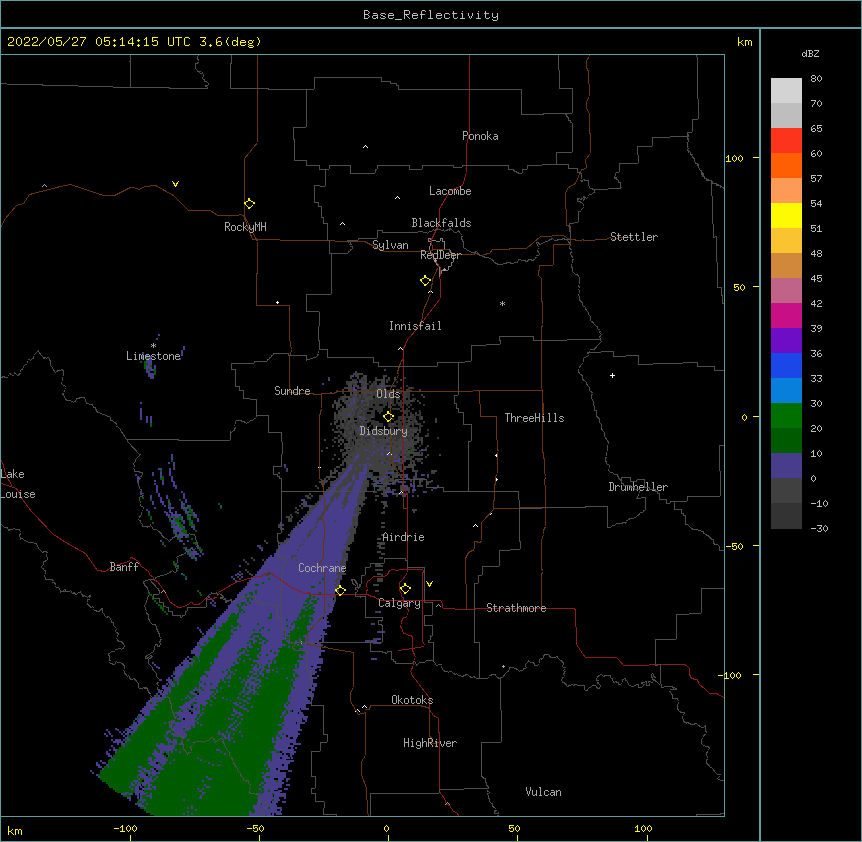Click the Cochrane town label
Image resolution: width=862 pixels, height=842 pixels.
pos(322,568)
